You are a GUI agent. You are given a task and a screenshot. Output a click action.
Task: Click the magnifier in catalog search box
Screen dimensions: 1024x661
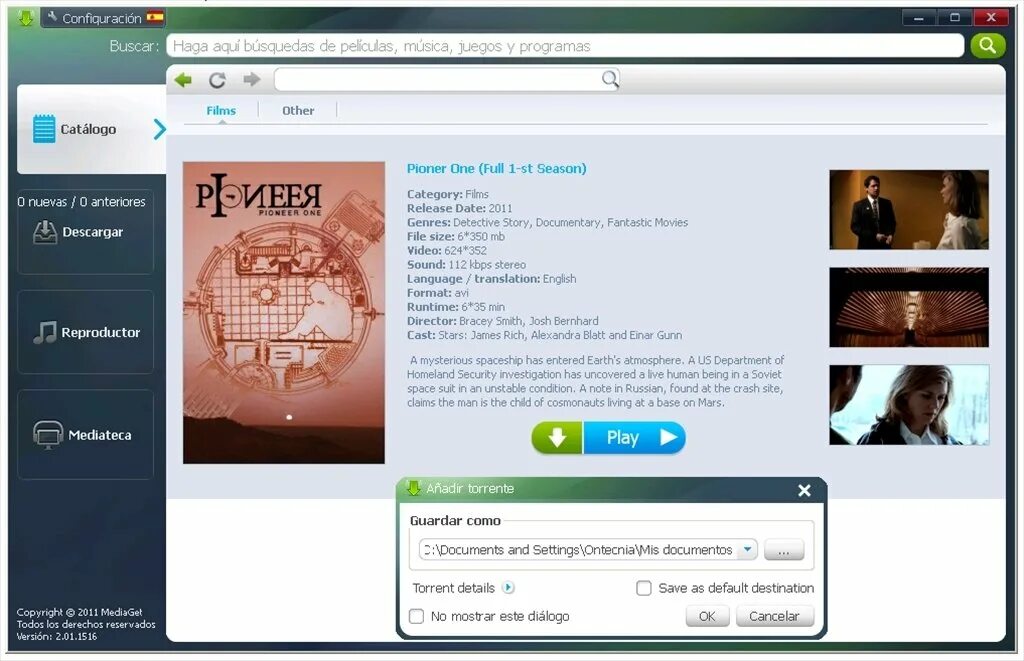coord(610,80)
